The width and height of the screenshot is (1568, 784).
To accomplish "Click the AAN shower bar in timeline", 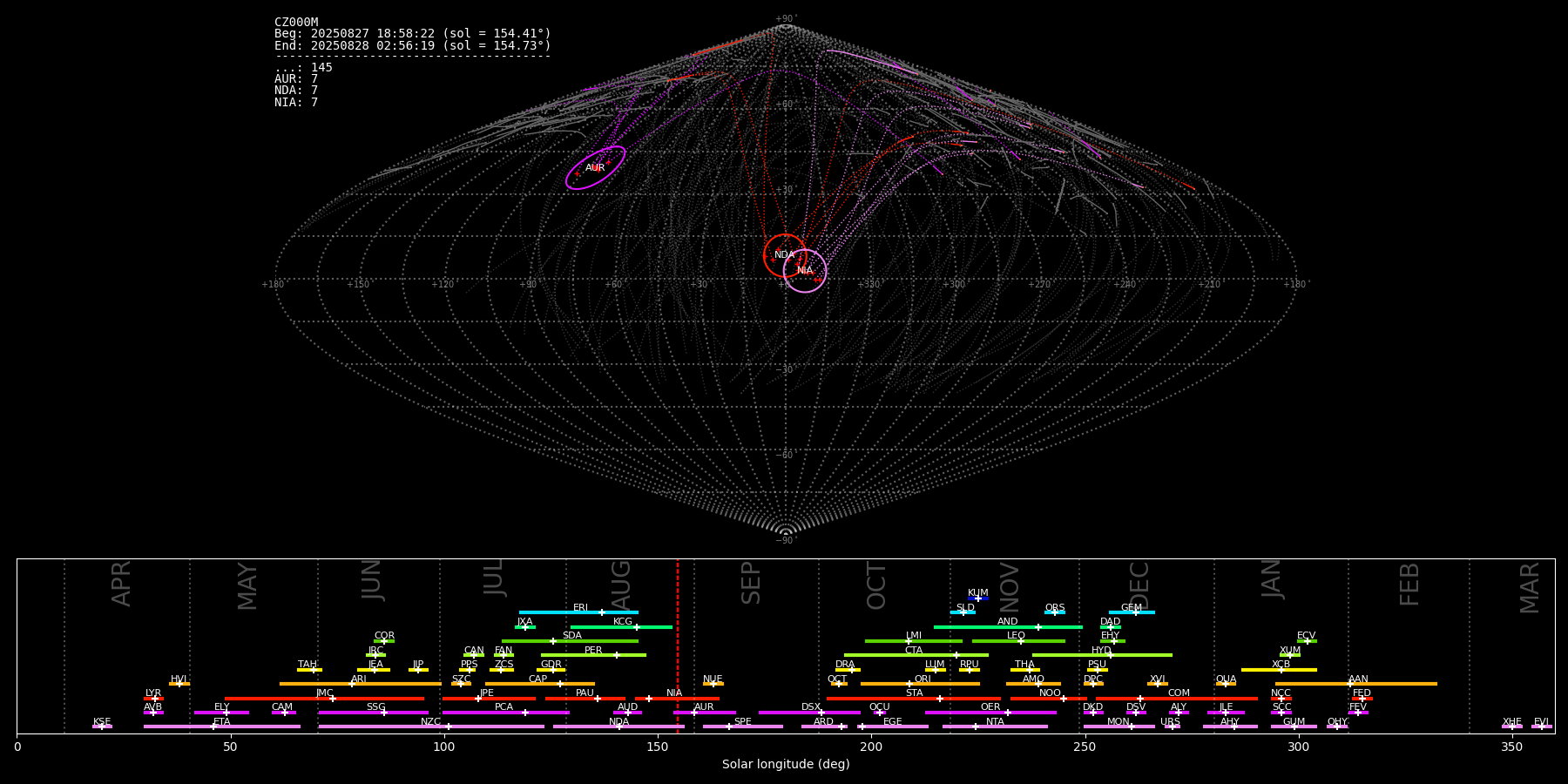I will (1356, 684).
